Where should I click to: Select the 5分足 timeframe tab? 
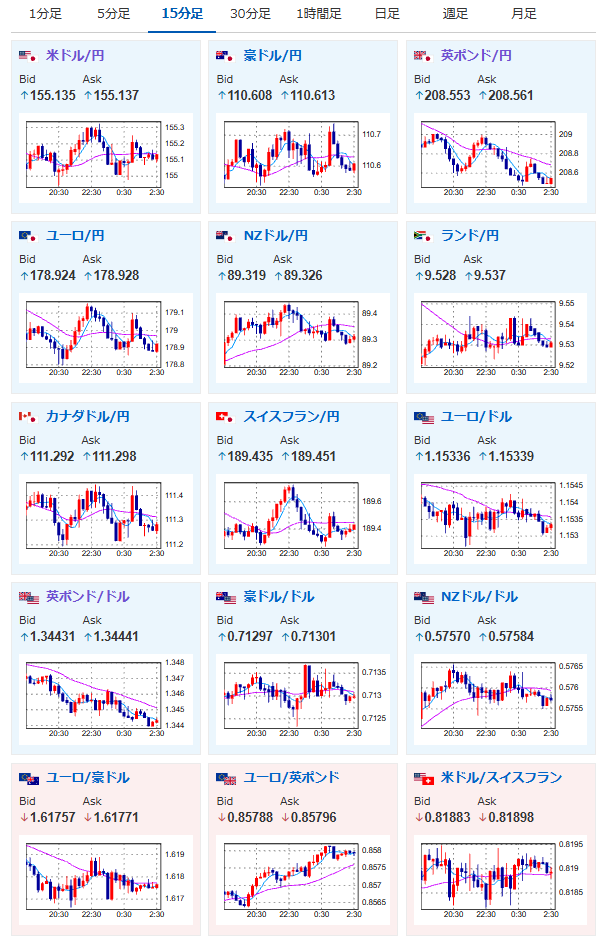point(114,14)
